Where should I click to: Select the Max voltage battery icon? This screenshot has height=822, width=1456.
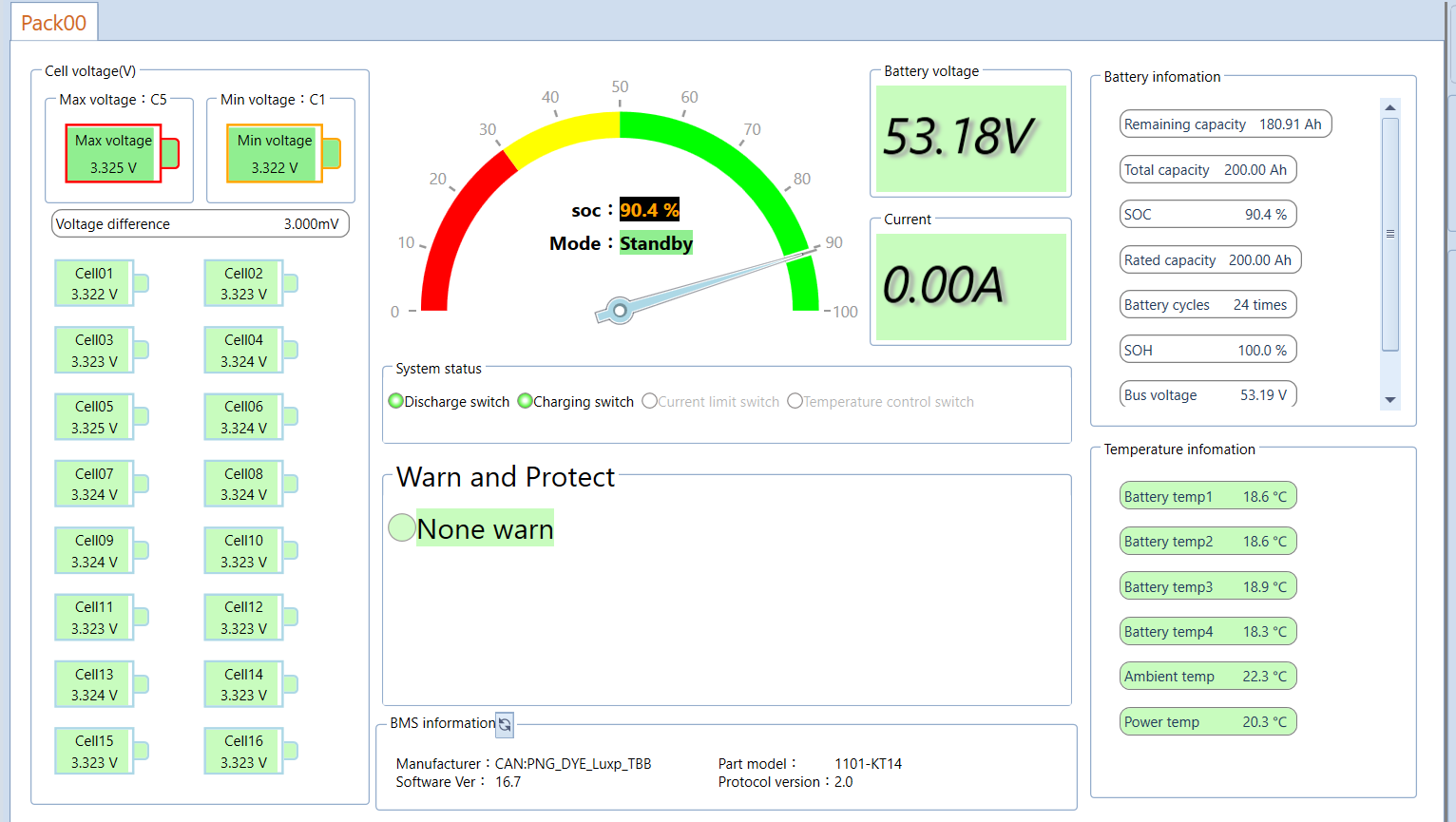(x=122, y=153)
